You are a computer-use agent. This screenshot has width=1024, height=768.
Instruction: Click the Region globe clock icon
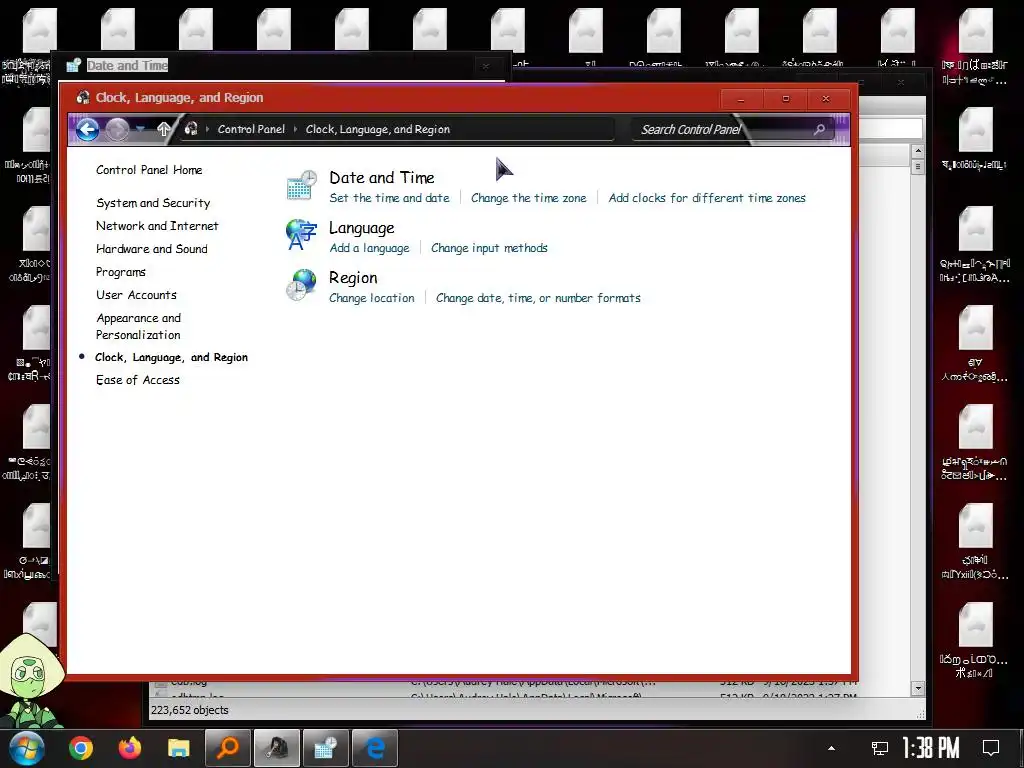tap(301, 285)
